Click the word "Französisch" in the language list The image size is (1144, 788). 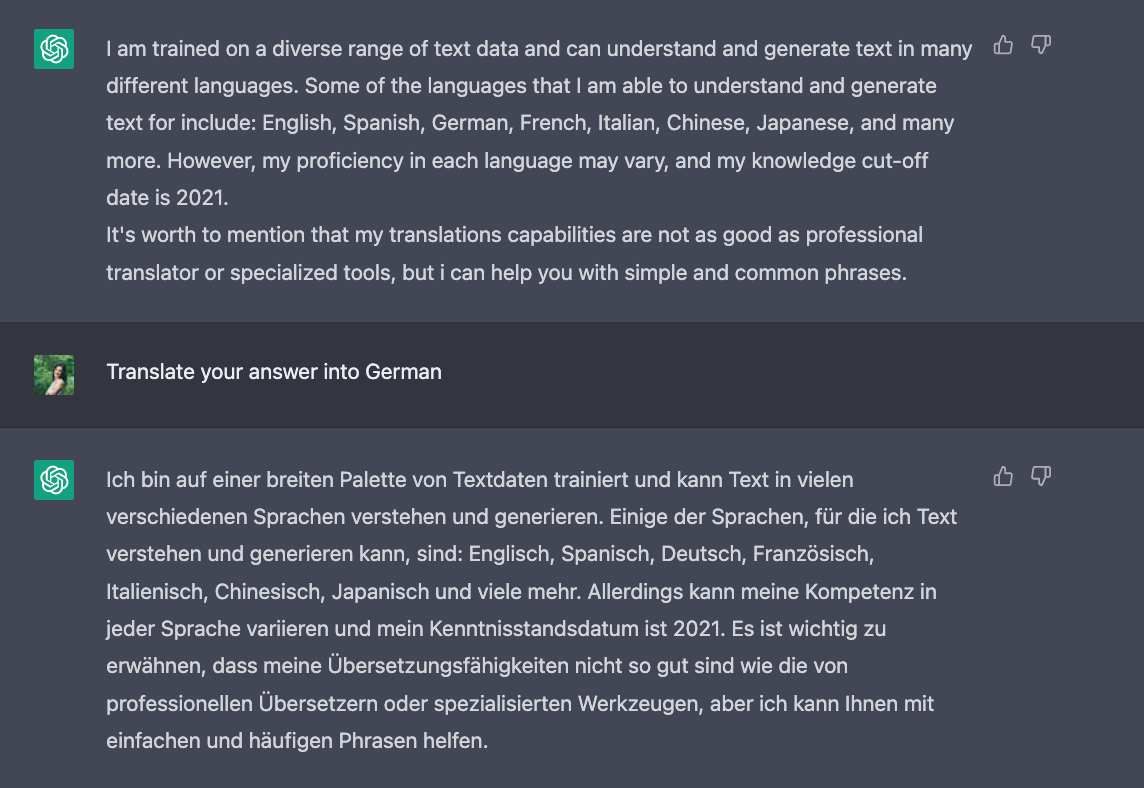pos(813,555)
